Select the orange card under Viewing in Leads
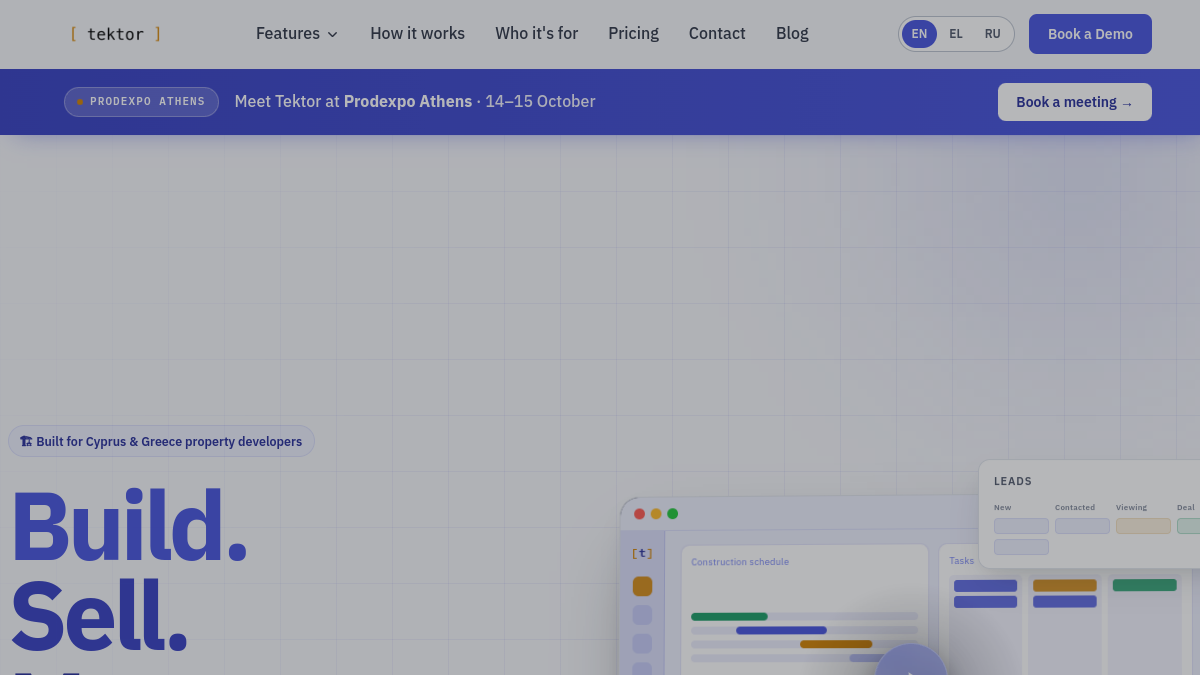Viewport: 1200px width, 675px height. point(1143,526)
